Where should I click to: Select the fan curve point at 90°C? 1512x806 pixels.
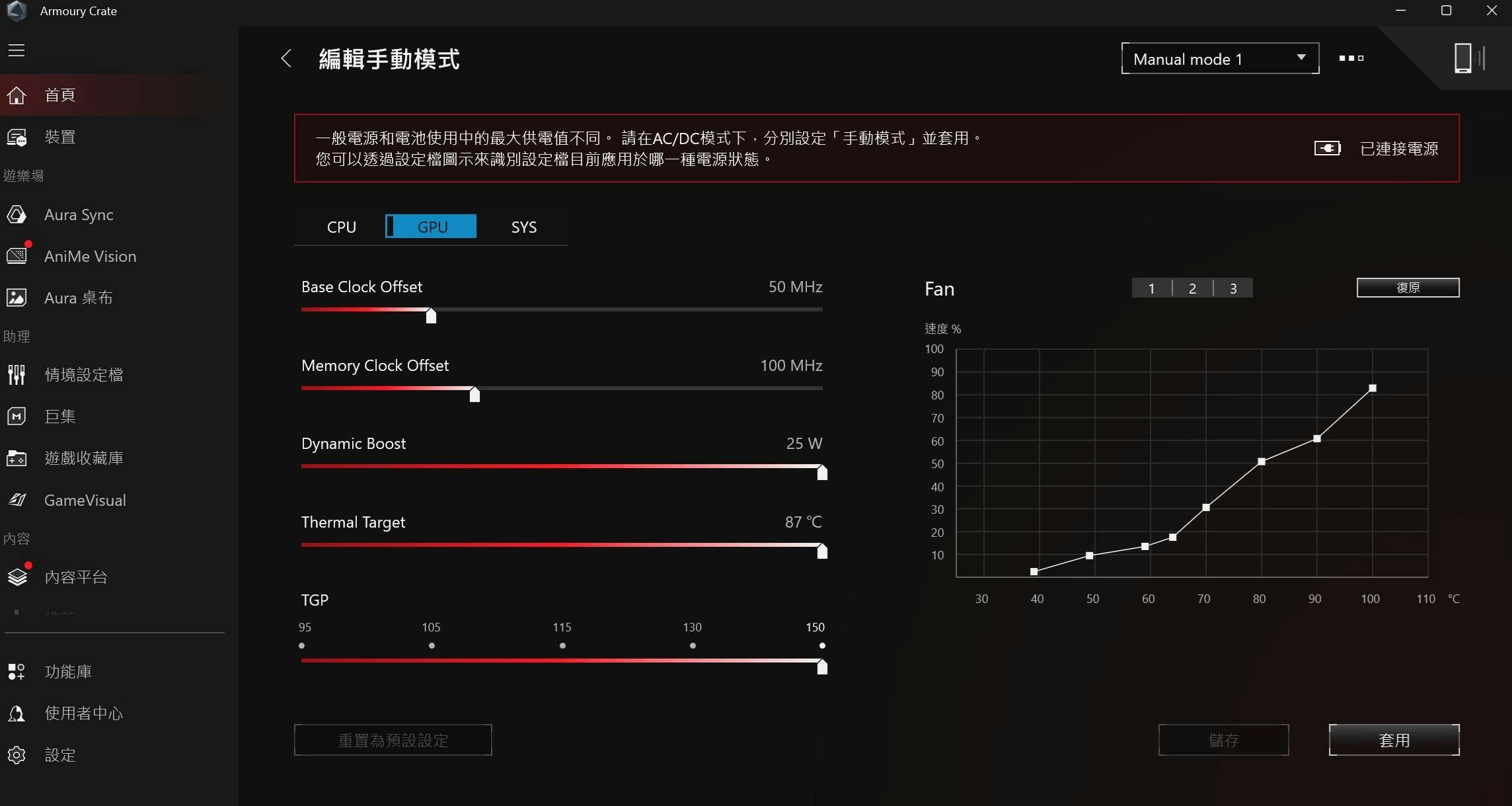(x=1317, y=438)
